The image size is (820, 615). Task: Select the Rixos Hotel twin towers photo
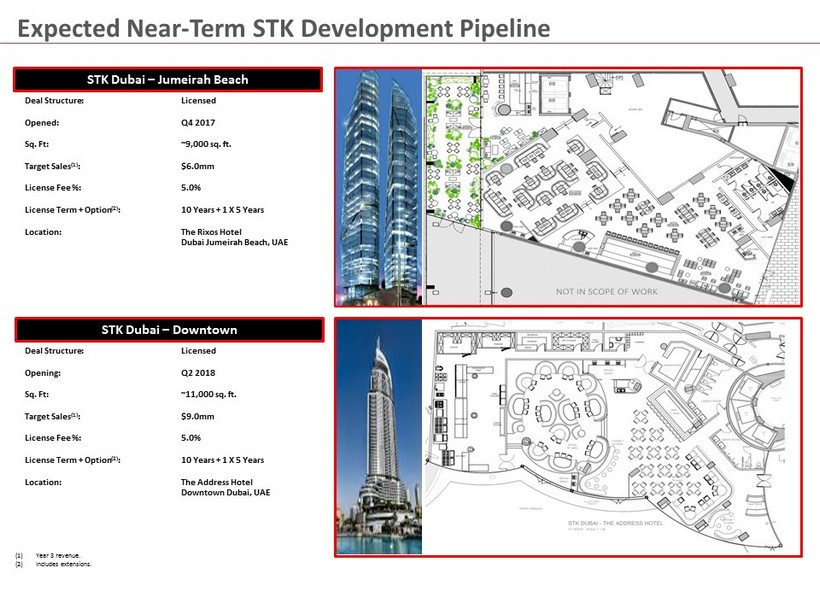click(378, 186)
